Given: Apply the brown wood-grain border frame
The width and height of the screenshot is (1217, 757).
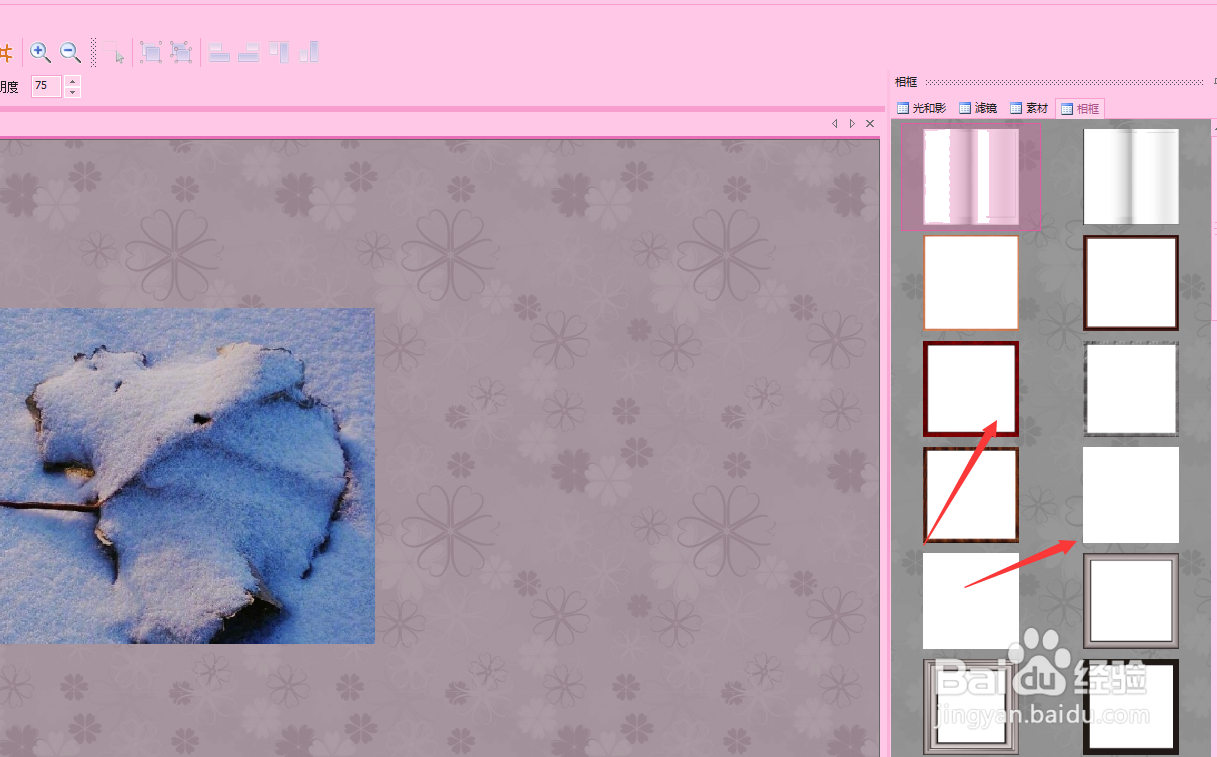Looking at the screenshot, I should [x=971, y=495].
